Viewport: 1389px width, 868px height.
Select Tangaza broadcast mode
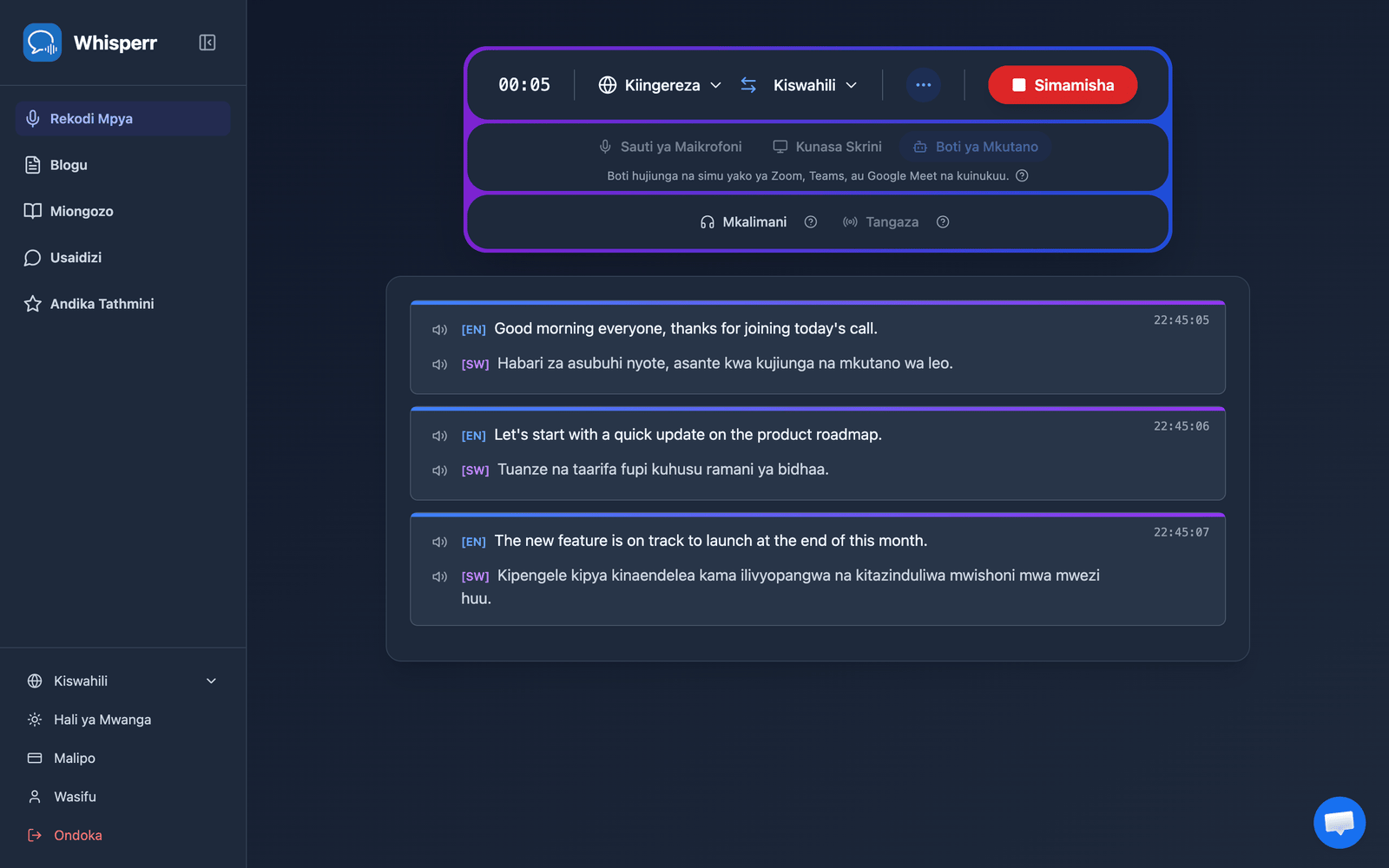(x=881, y=222)
